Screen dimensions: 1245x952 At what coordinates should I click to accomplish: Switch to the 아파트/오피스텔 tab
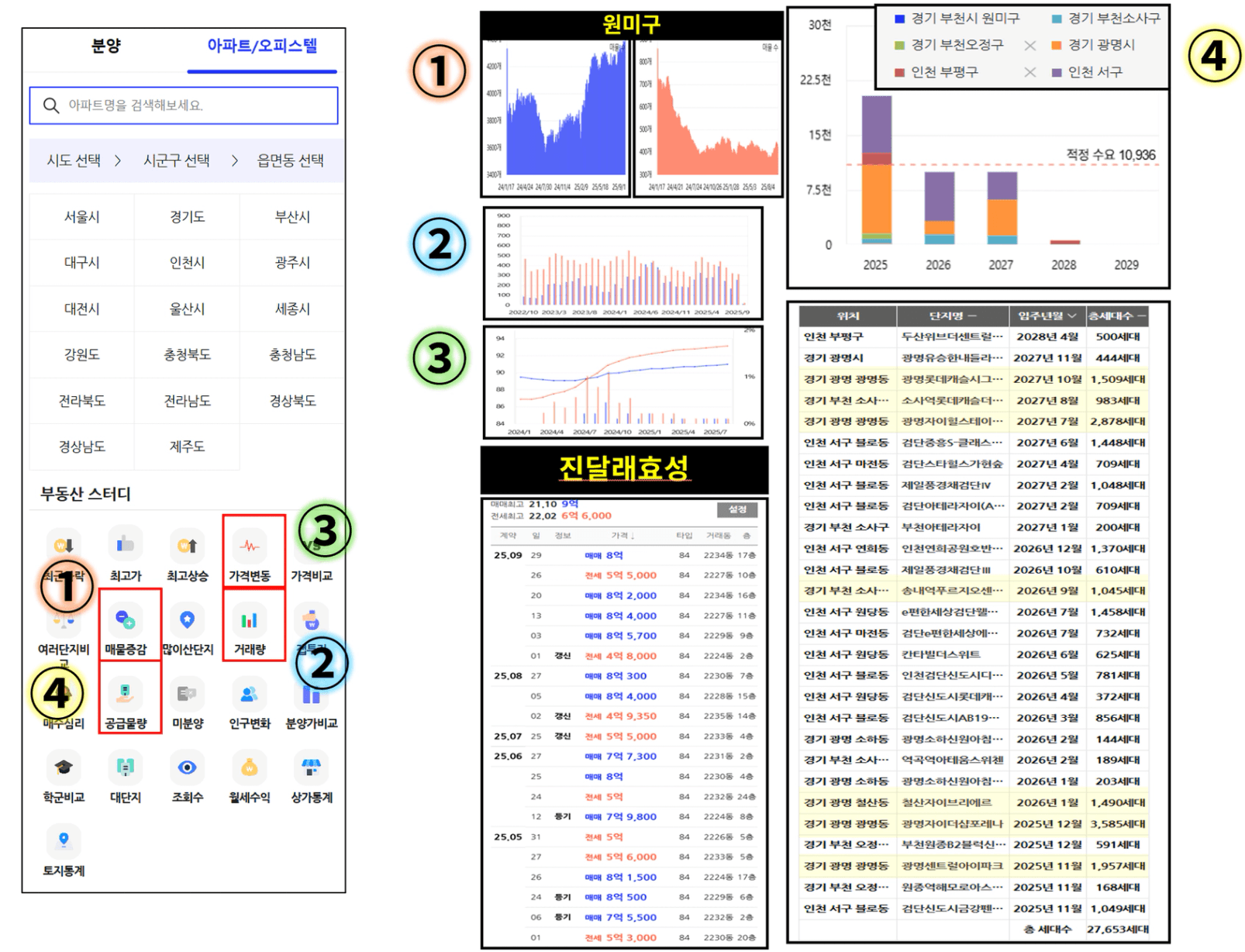[262, 46]
